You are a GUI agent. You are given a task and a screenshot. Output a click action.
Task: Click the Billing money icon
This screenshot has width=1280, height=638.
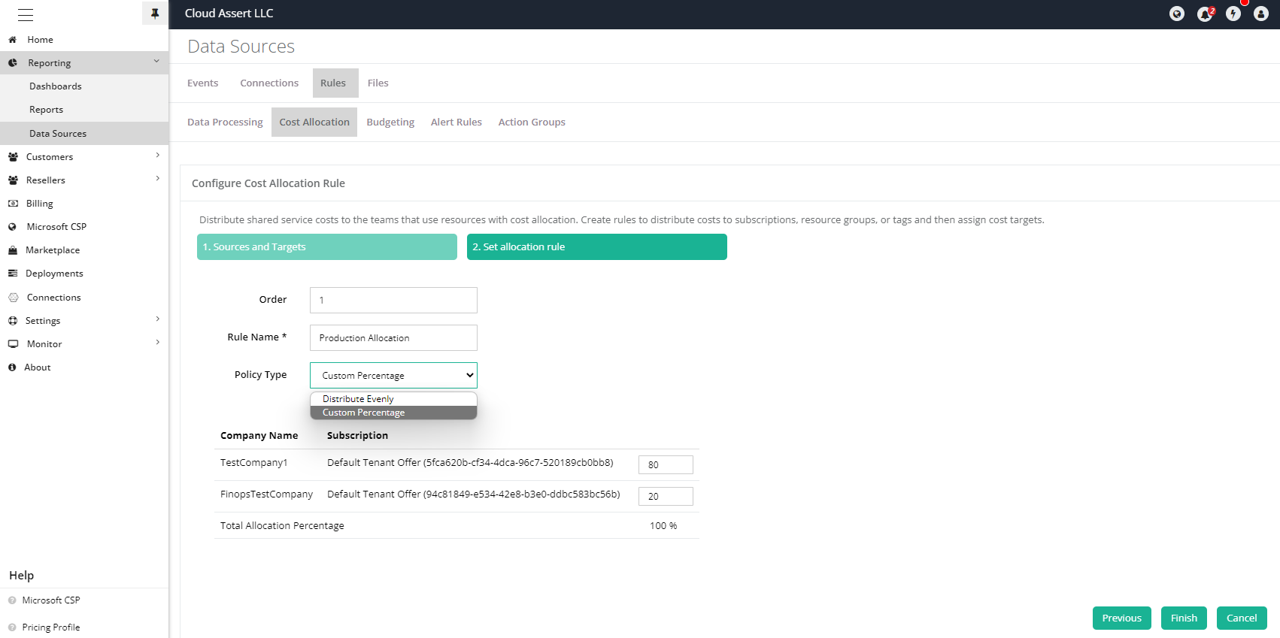(13, 204)
